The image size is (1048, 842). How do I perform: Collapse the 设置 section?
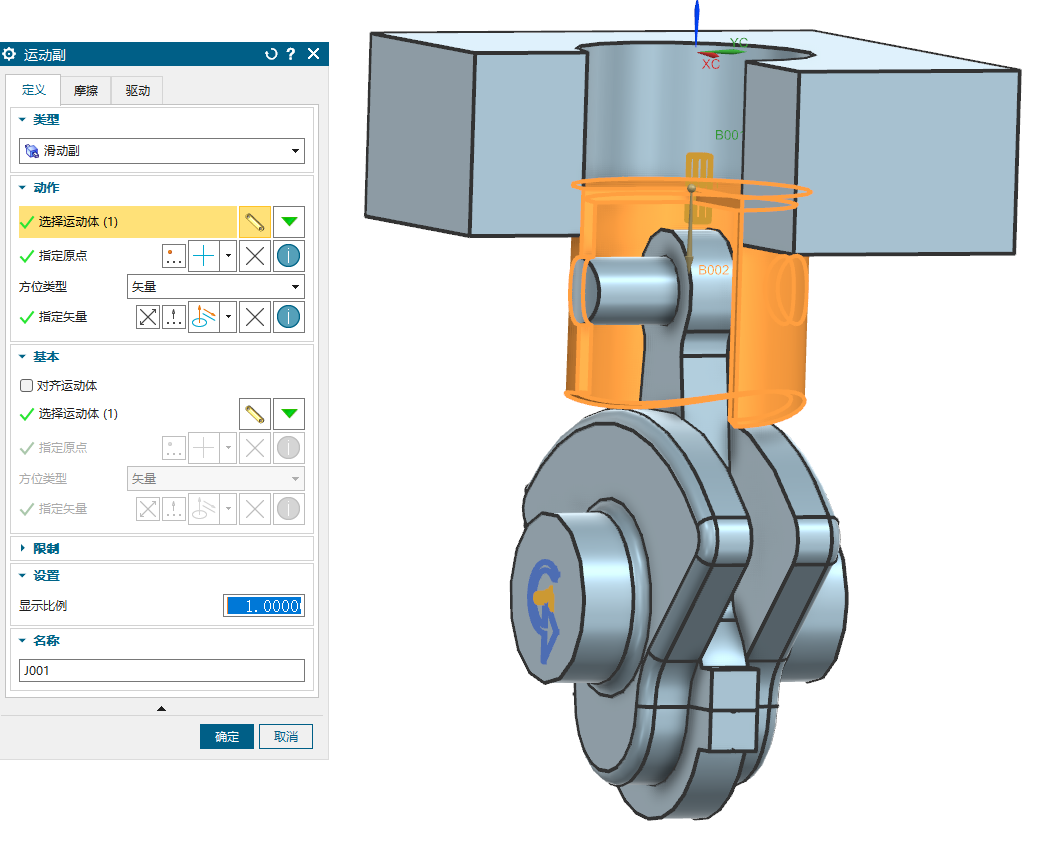click(23, 576)
